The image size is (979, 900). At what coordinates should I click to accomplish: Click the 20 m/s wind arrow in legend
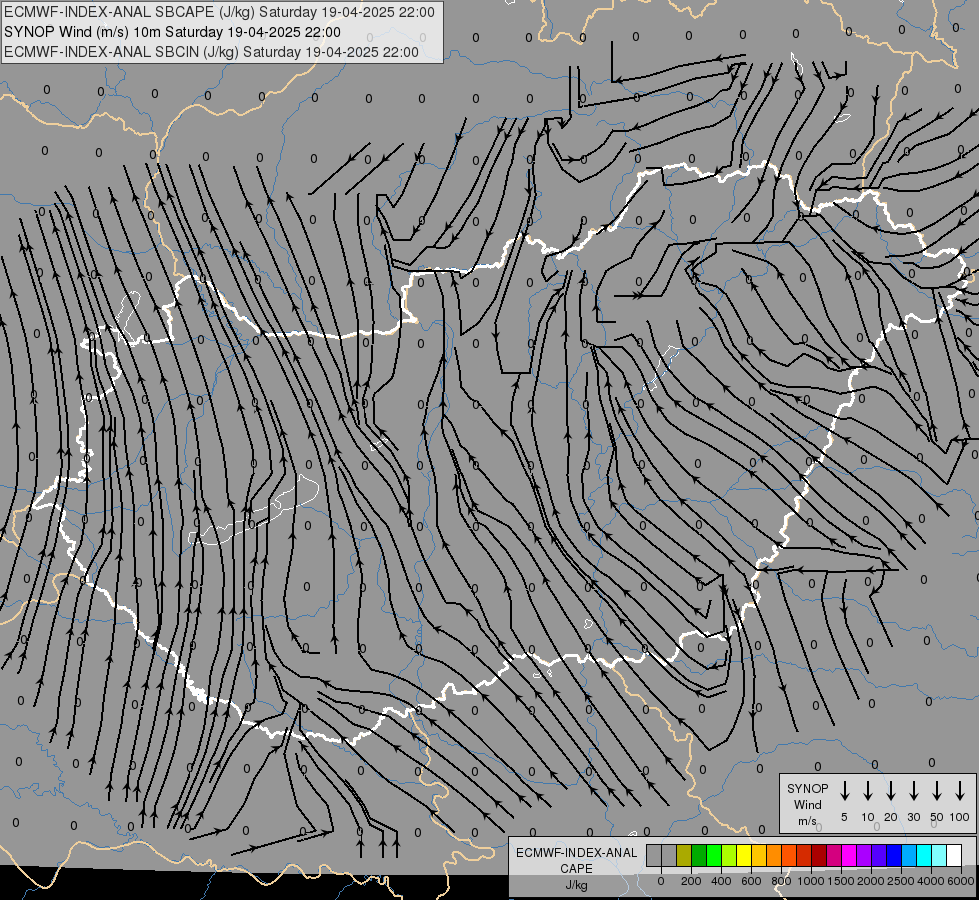pos(891,791)
